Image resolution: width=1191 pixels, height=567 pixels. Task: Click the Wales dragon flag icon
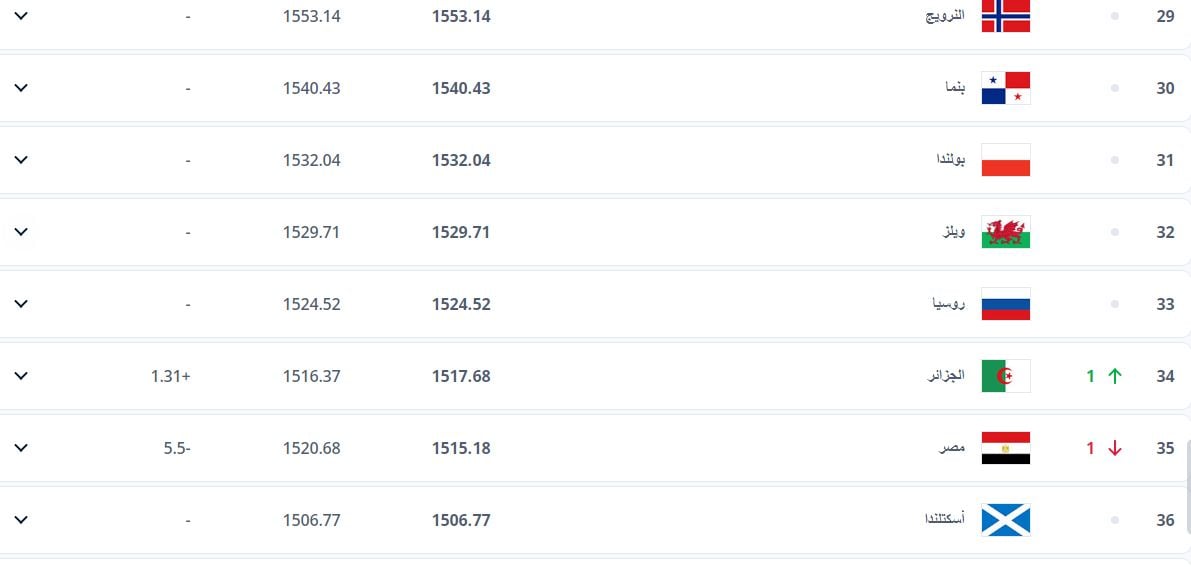click(1005, 232)
